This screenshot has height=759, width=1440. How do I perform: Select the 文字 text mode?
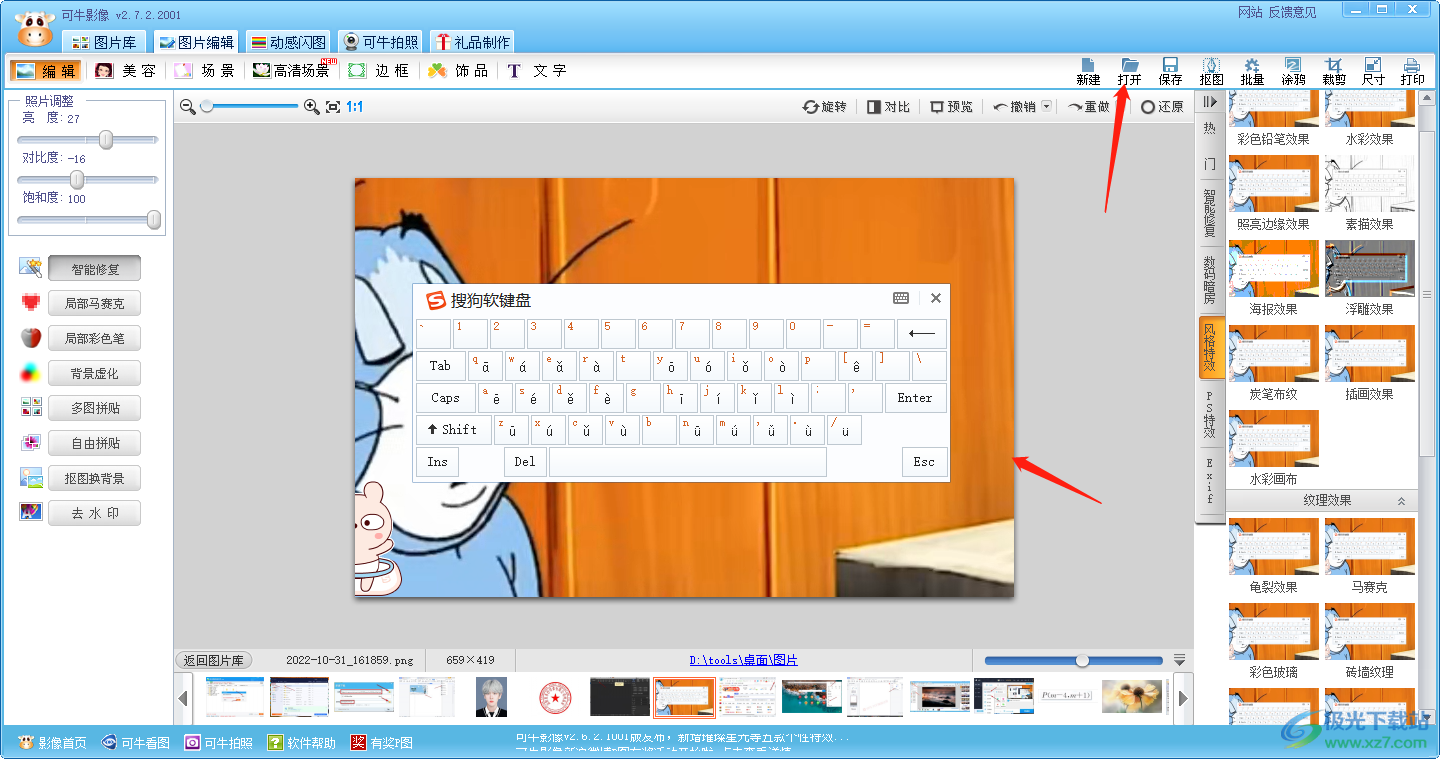[x=537, y=71]
